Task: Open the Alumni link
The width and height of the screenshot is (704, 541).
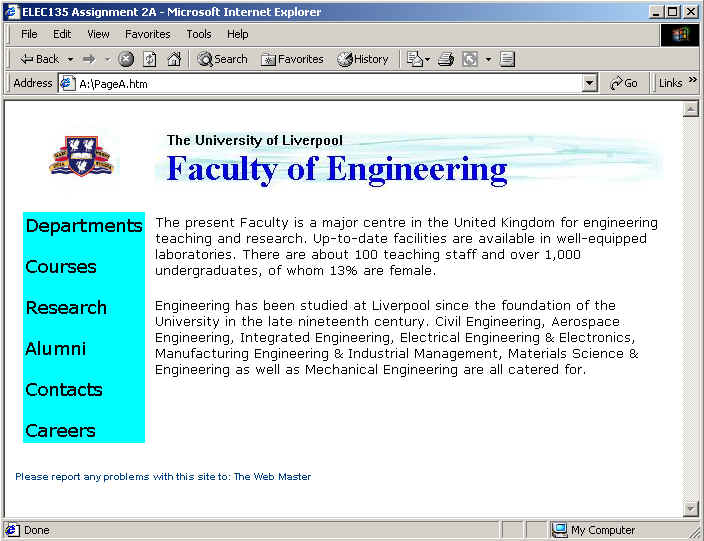Action: pos(56,348)
